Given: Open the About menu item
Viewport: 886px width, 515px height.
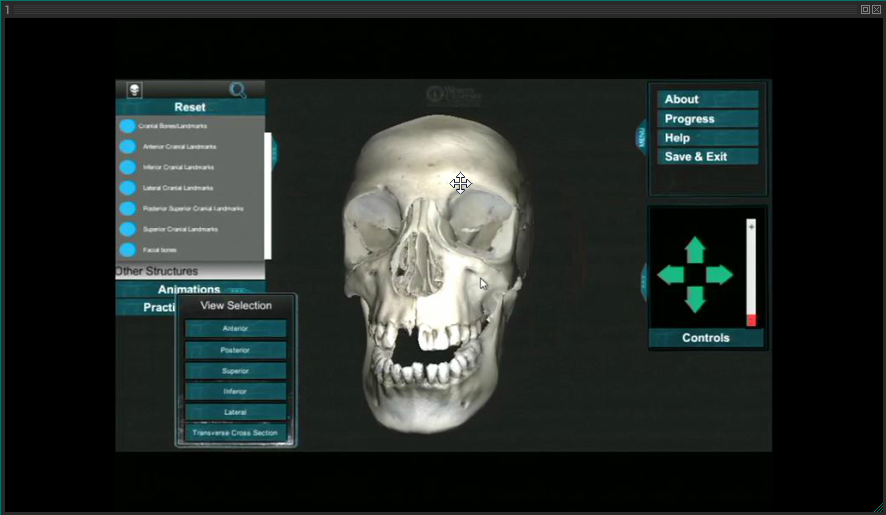Looking at the screenshot, I should coord(707,99).
